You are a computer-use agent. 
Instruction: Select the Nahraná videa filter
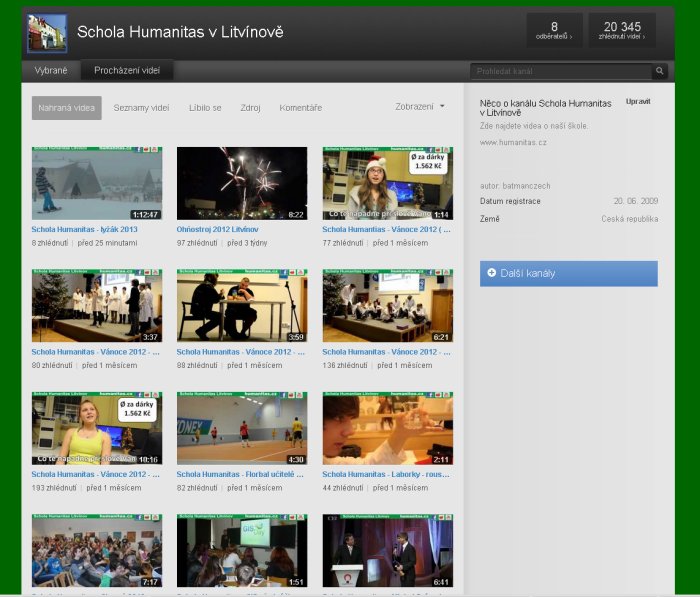[x=67, y=107]
